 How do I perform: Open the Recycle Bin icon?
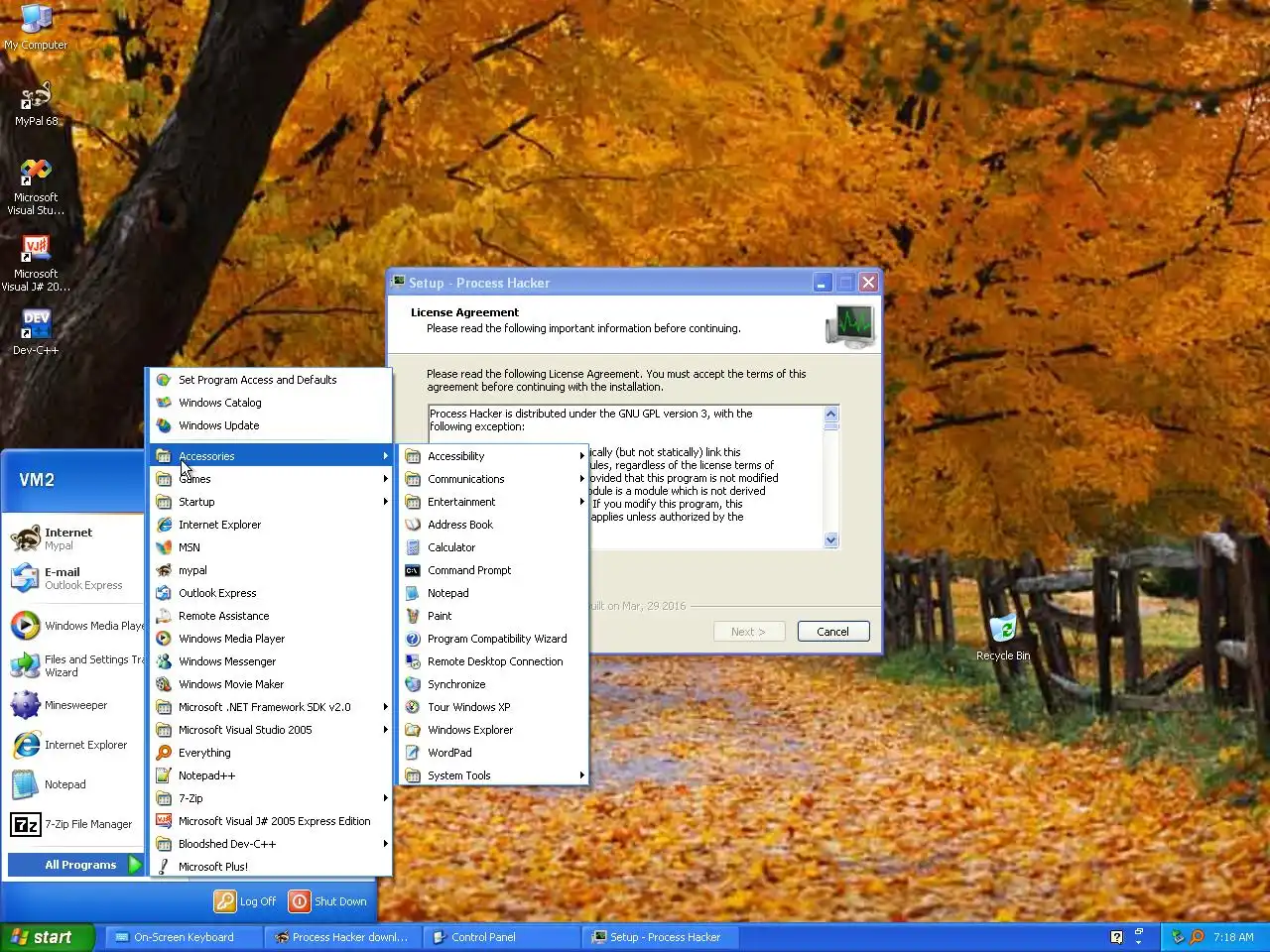click(1003, 637)
